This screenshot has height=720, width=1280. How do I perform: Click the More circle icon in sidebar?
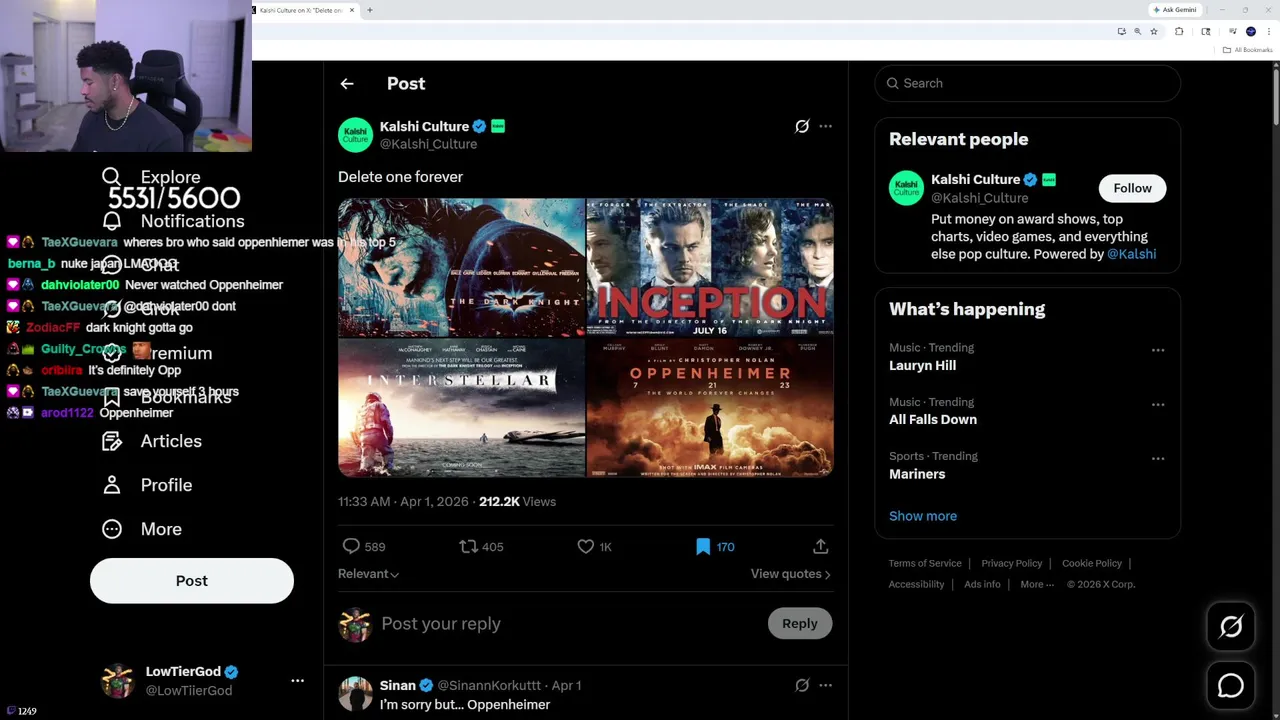pos(112,529)
